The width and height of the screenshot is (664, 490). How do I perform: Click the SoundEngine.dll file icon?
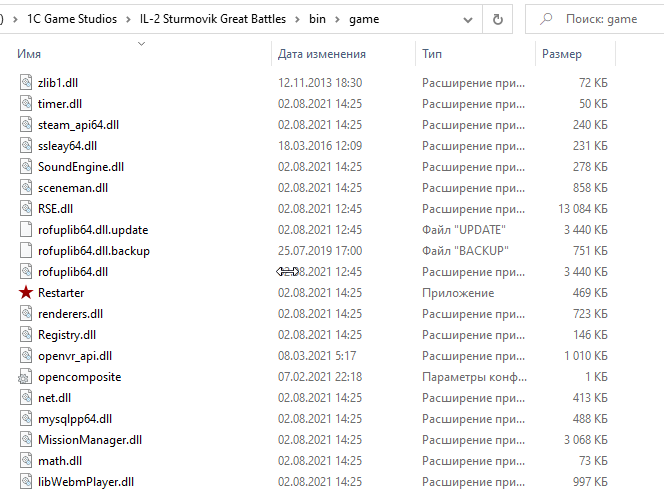coord(26,167)
